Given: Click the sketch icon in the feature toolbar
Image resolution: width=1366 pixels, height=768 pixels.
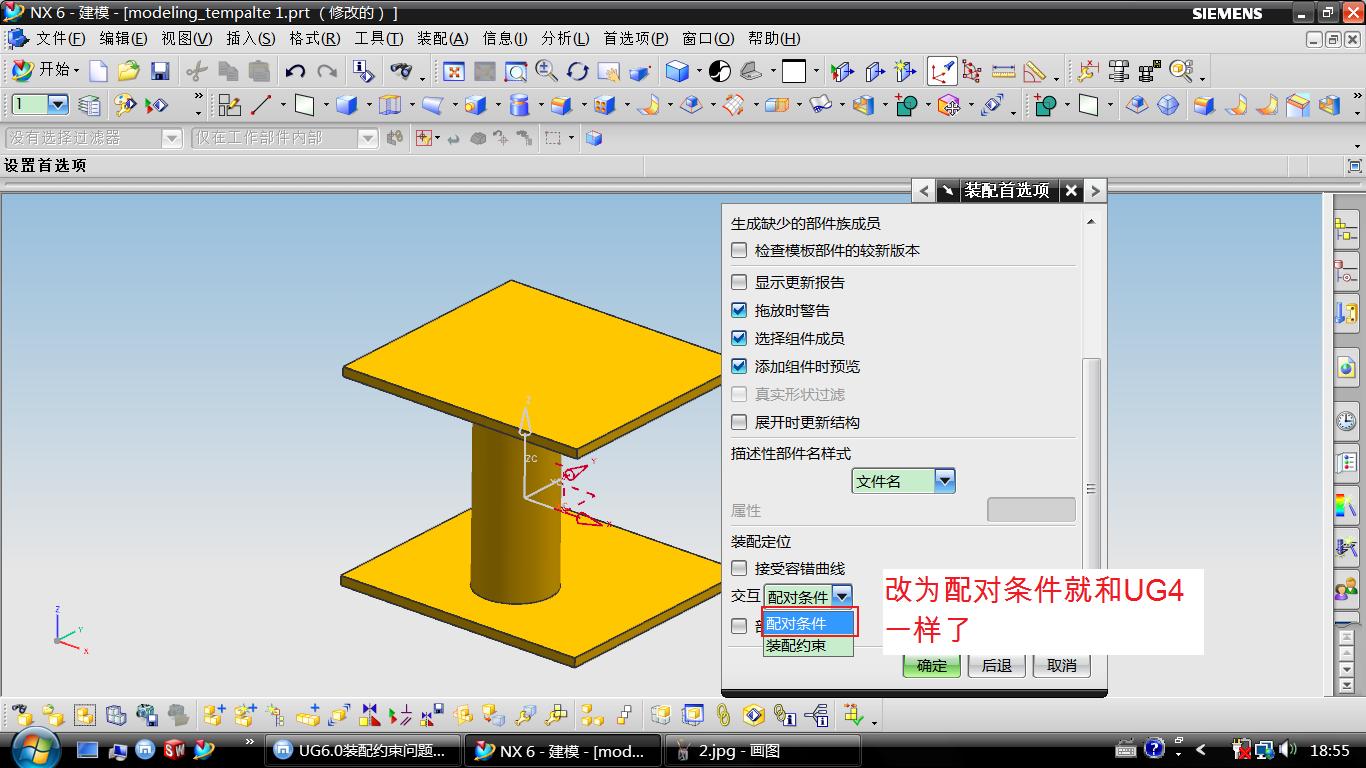Looking at the screenshot, I should click(x=229, y=105).
